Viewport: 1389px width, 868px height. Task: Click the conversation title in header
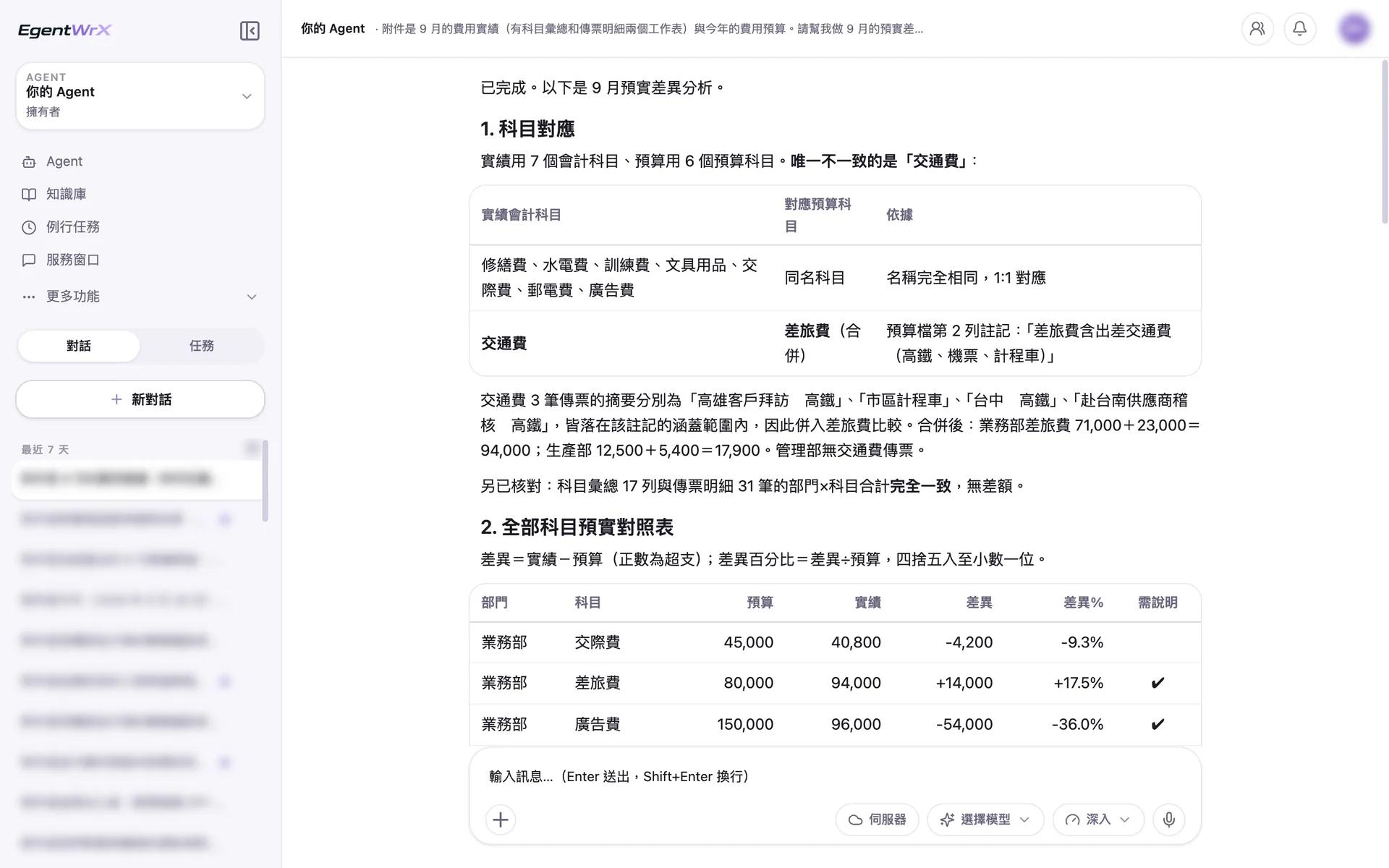(x=652, y=29)
